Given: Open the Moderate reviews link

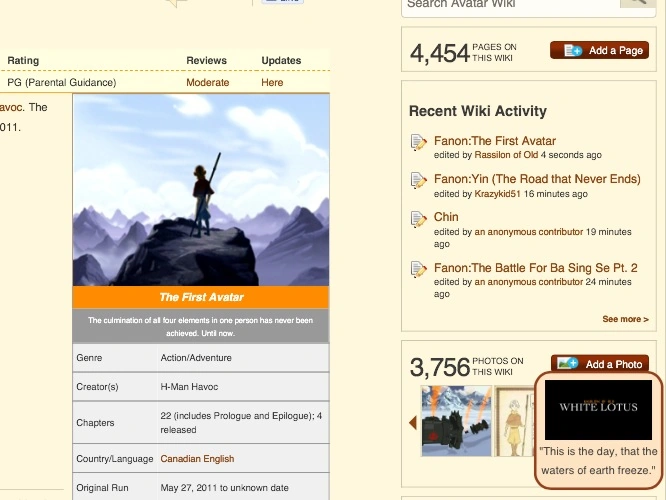Looking at the screenshot, I should point(207,82).
